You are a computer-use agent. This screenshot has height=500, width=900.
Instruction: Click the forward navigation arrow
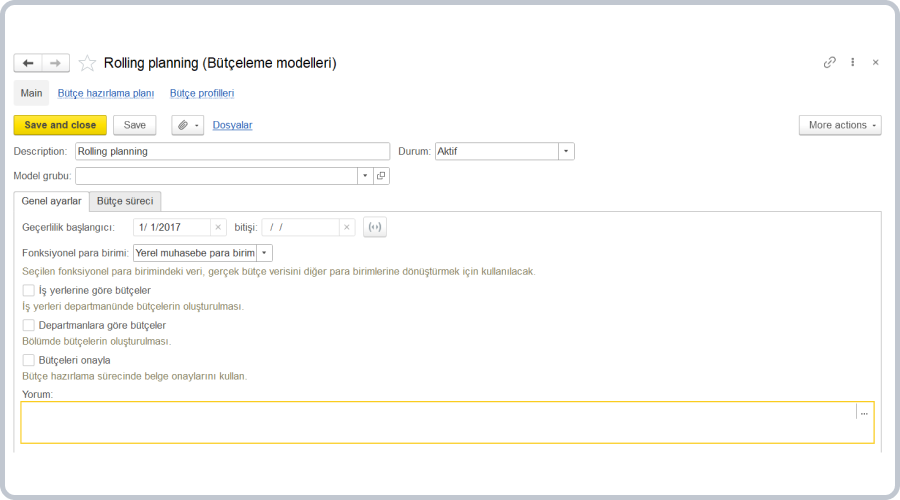(56, 63)
